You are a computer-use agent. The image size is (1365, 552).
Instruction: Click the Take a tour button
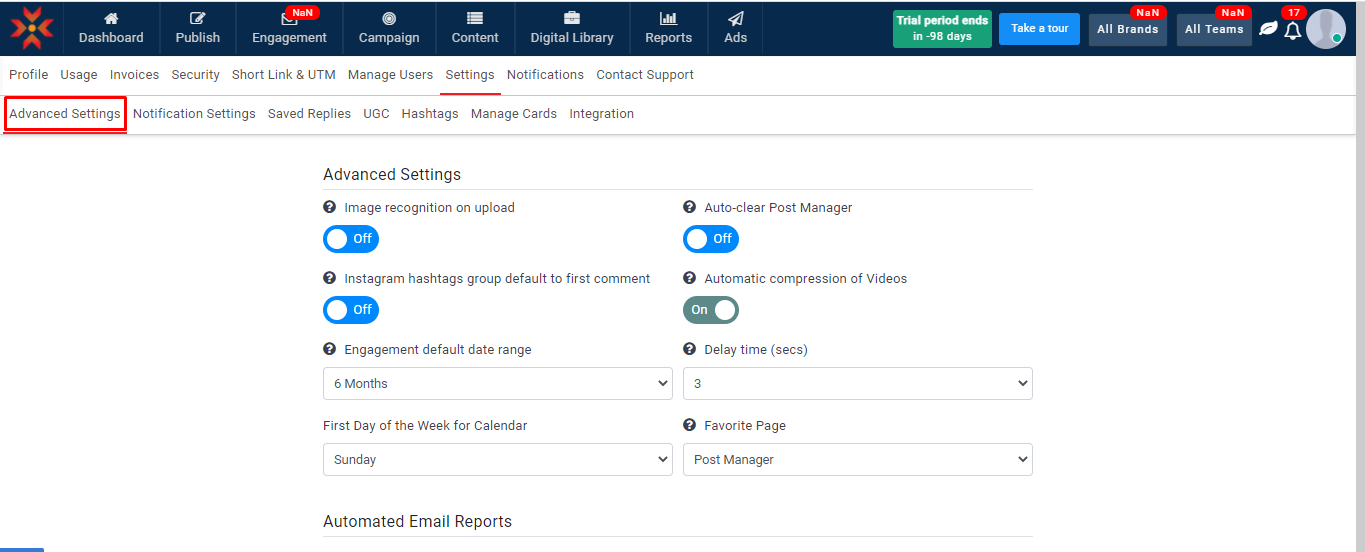point(1039,29)
